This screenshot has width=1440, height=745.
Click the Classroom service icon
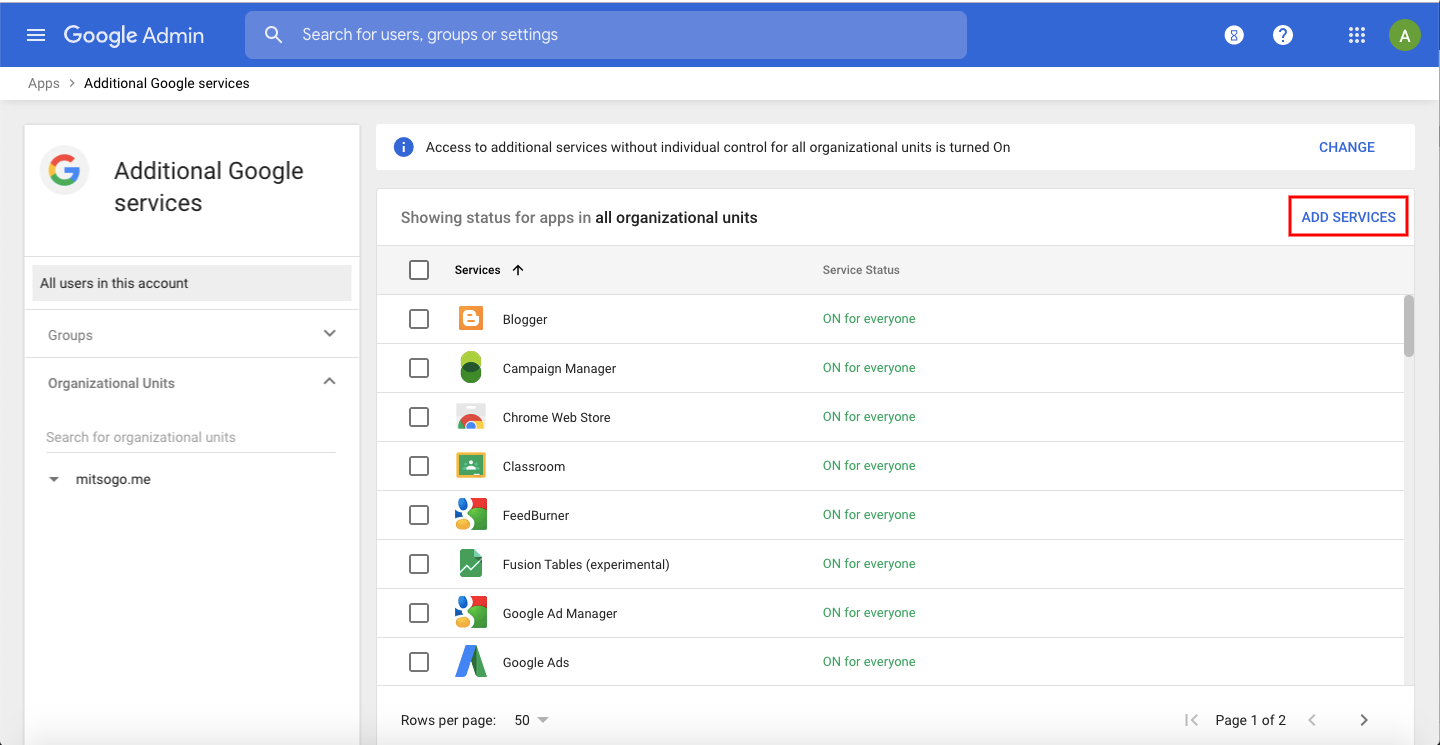click(471, 466)
